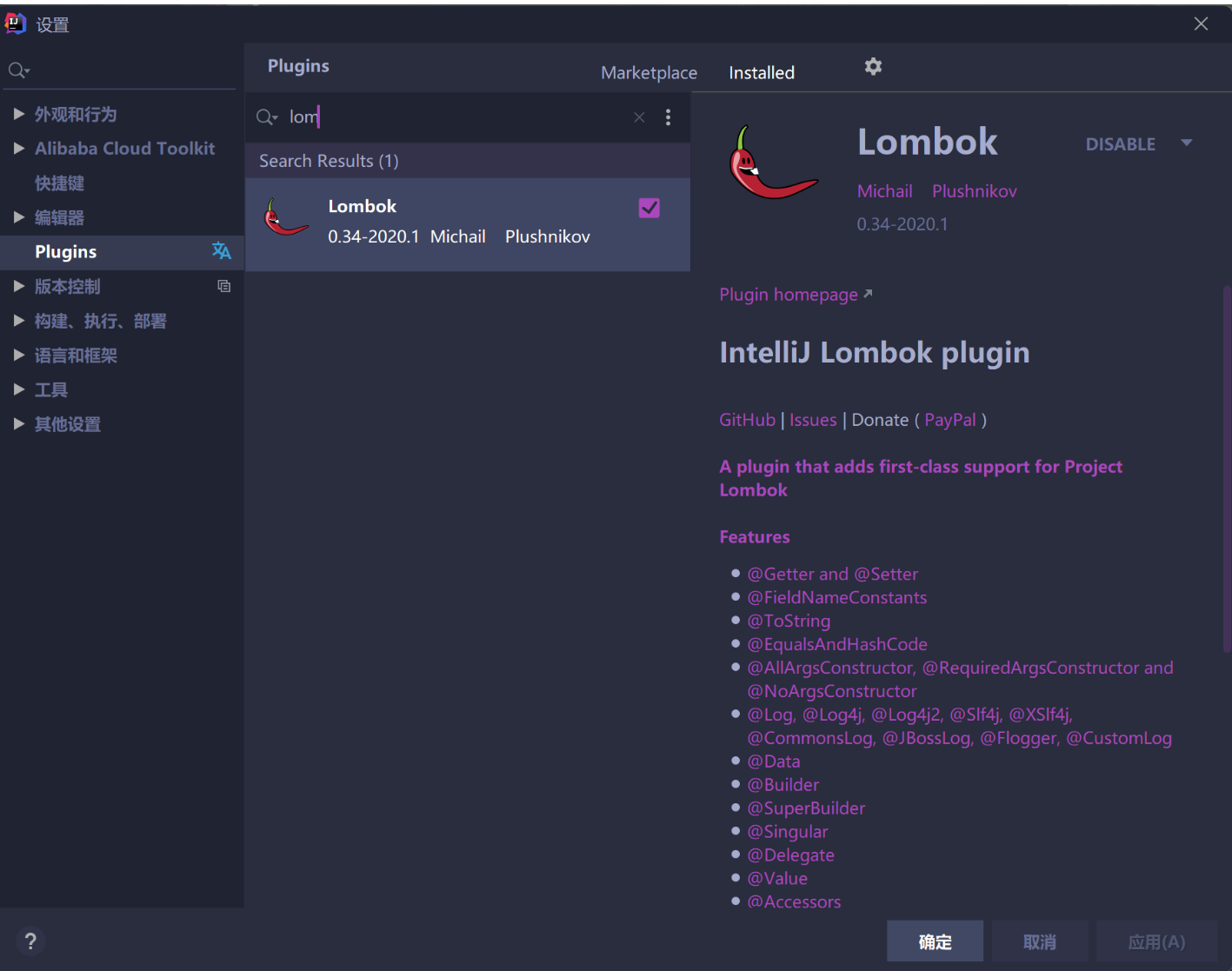Image resolution: width=1232 pixels, height=971 pixels.
Task: Cancel with the 取消 button
Action: tap(1039, 941)
